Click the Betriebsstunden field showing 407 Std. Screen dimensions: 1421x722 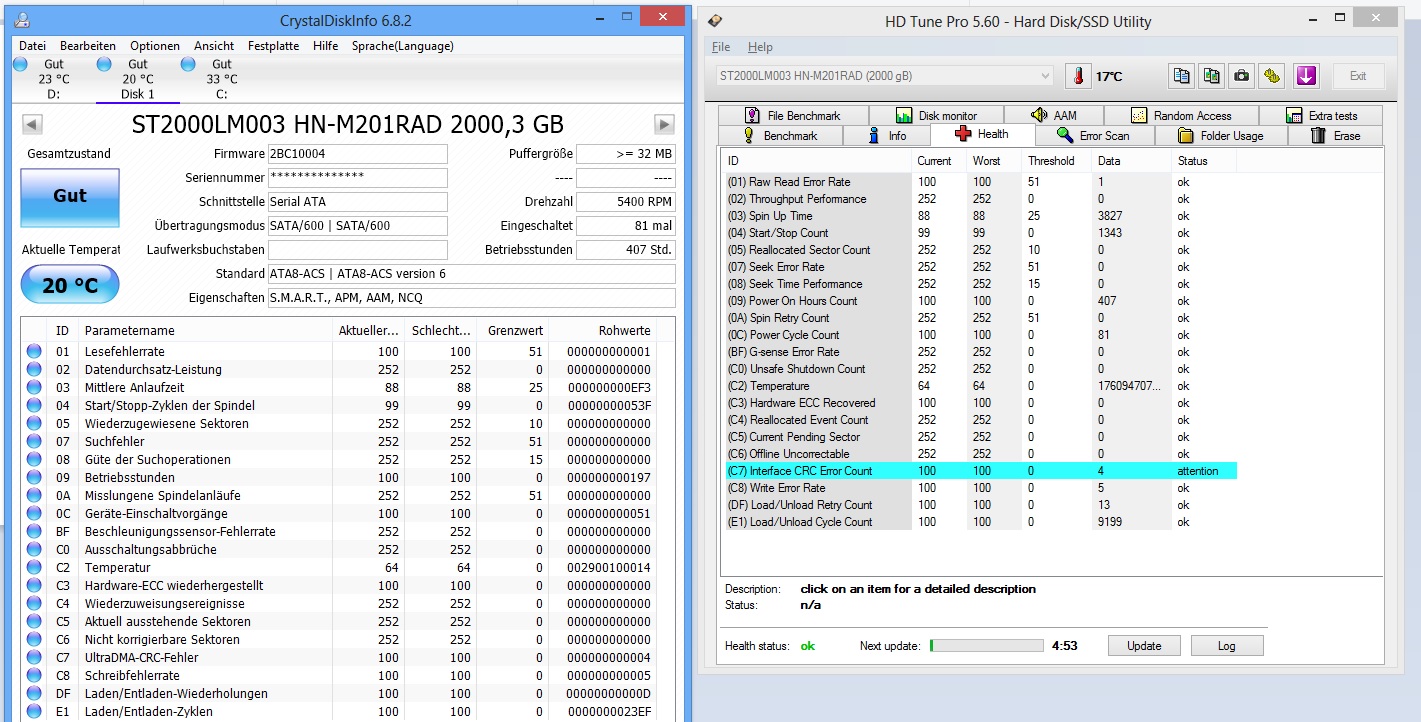pos(626,250)
